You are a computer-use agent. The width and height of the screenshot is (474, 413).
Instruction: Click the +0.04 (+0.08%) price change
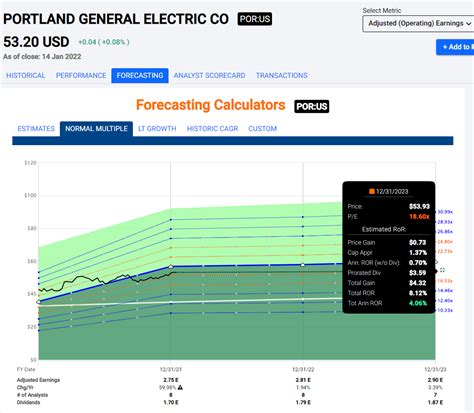point(104,42)
